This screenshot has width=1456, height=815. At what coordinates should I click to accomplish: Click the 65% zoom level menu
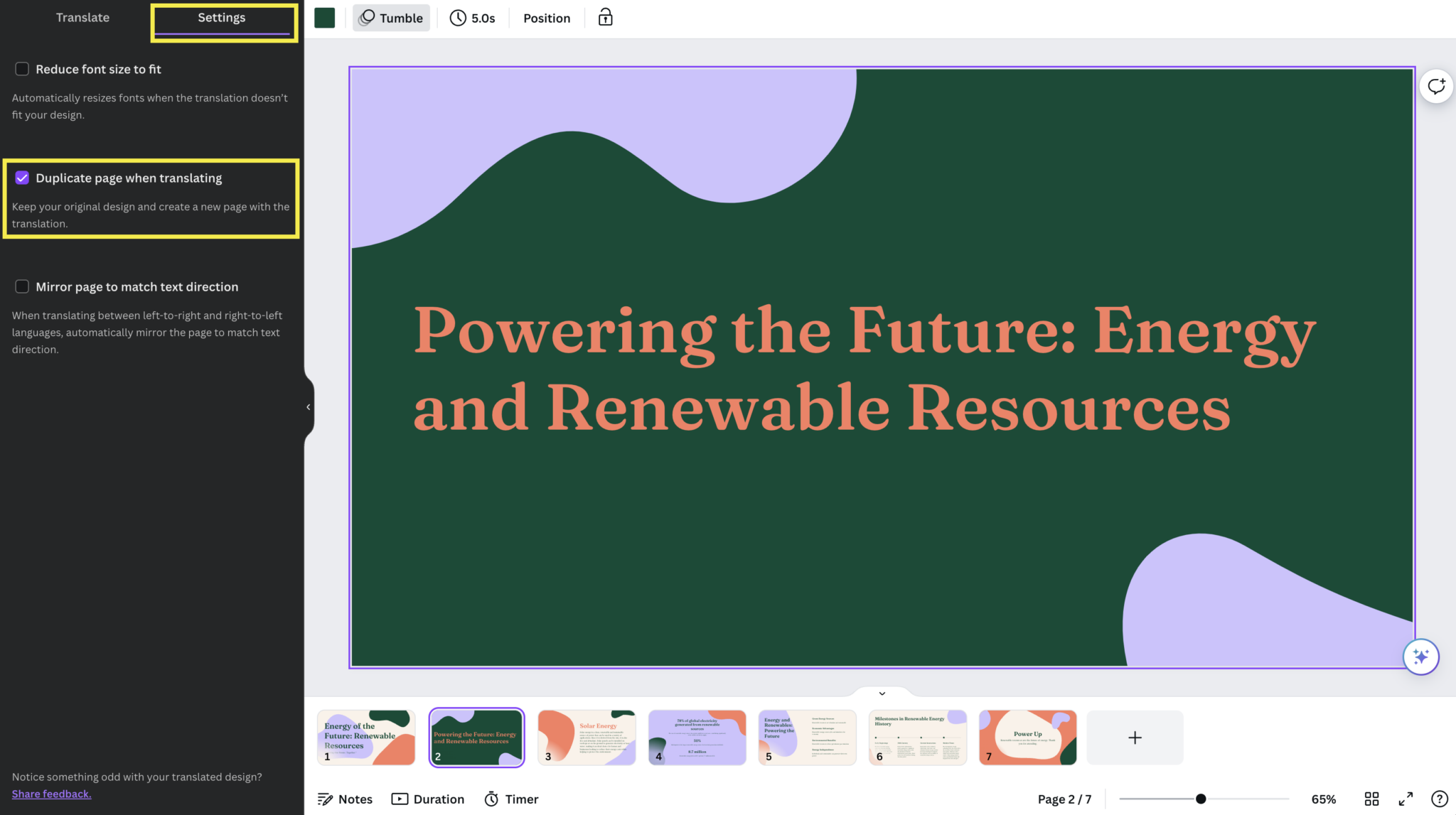click(1323, 799)
